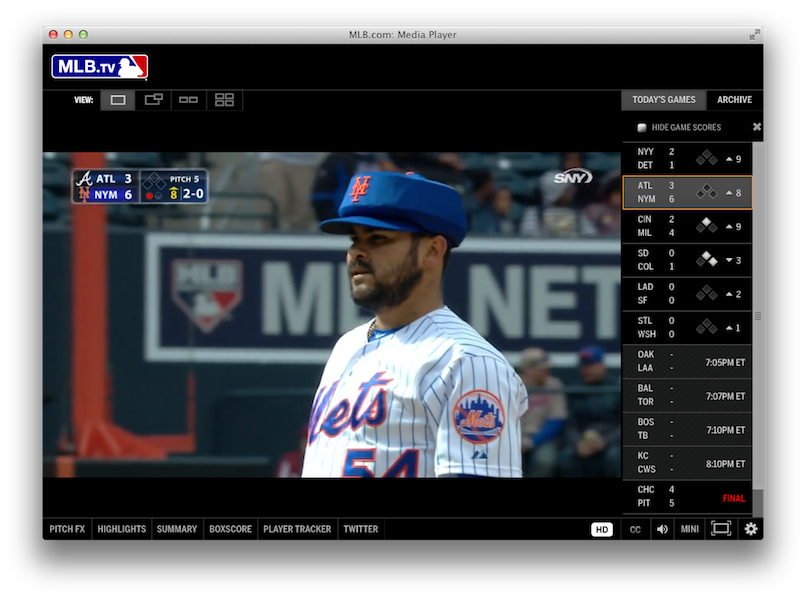806x599 pixels.
Task: Mute the audio with speaker icon
Action: (x=662, y=529)
